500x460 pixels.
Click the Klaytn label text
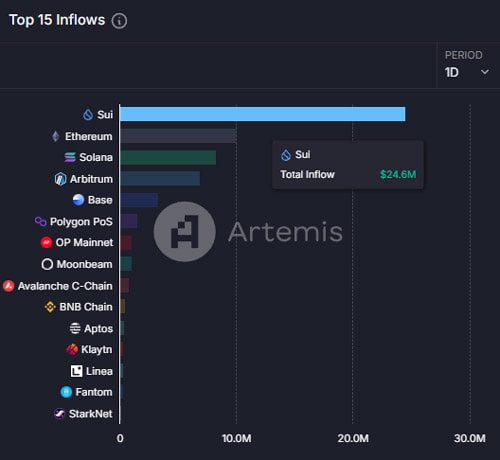tap(97, 350)
